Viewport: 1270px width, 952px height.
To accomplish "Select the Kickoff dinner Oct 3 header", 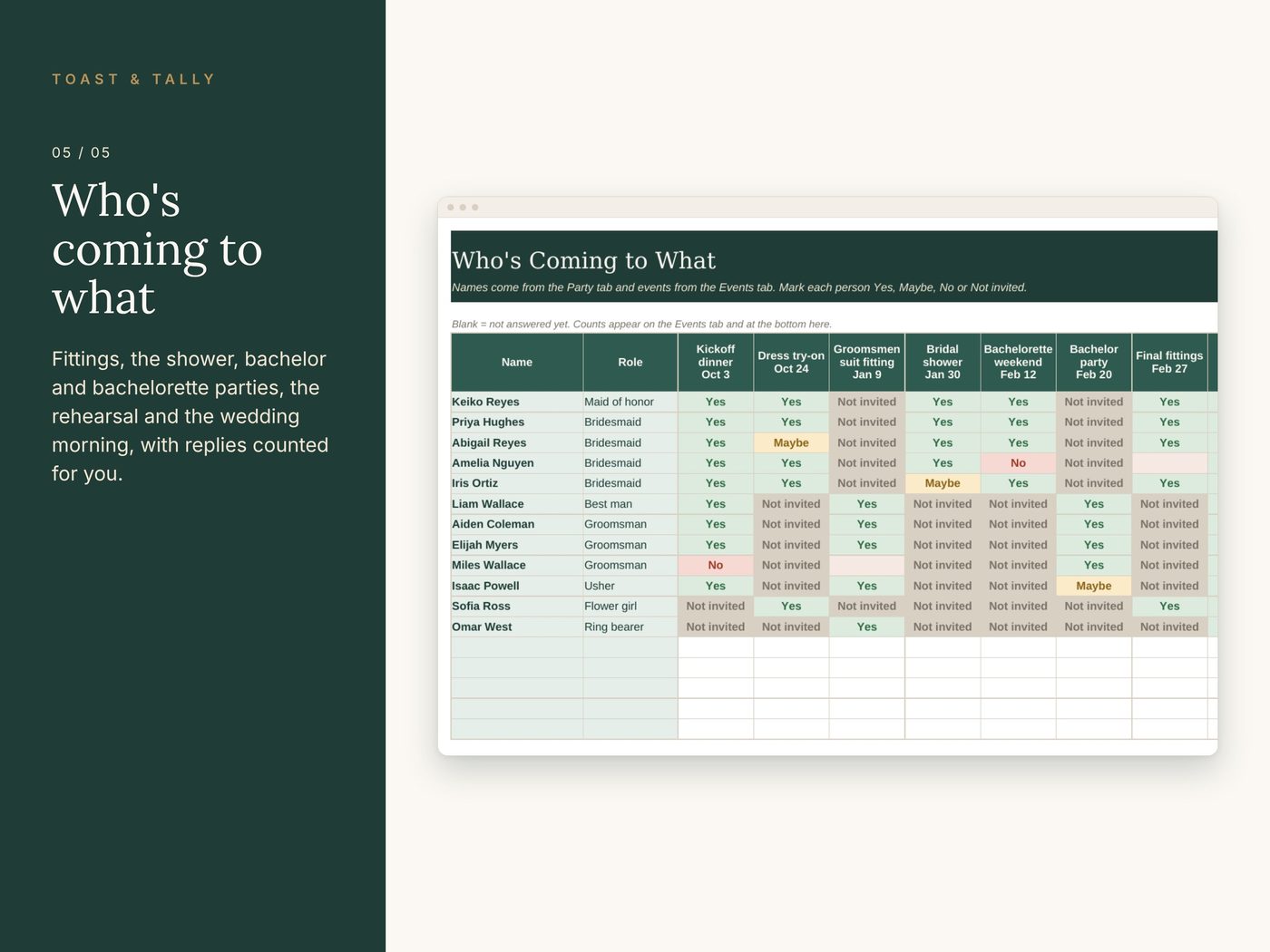I will [716, 363].
